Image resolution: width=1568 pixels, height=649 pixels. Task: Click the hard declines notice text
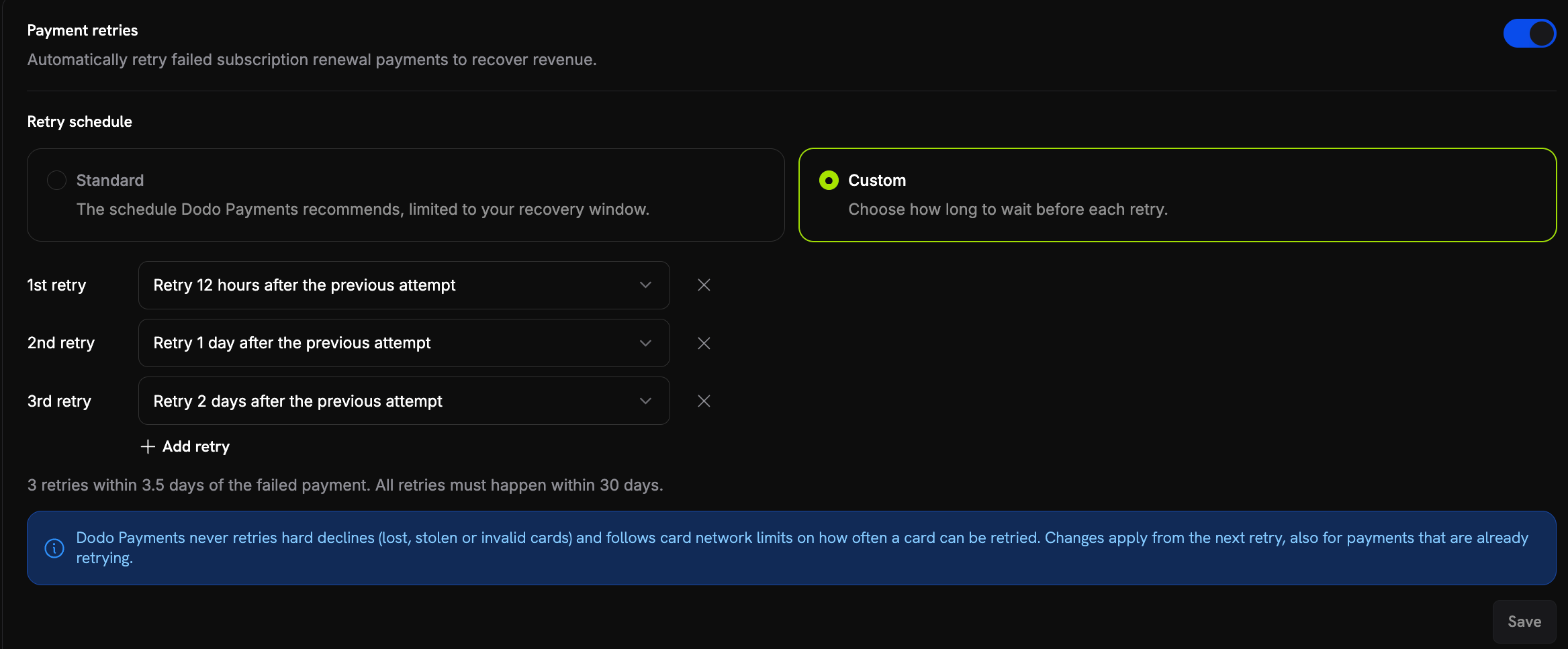(x=802, y=548)
